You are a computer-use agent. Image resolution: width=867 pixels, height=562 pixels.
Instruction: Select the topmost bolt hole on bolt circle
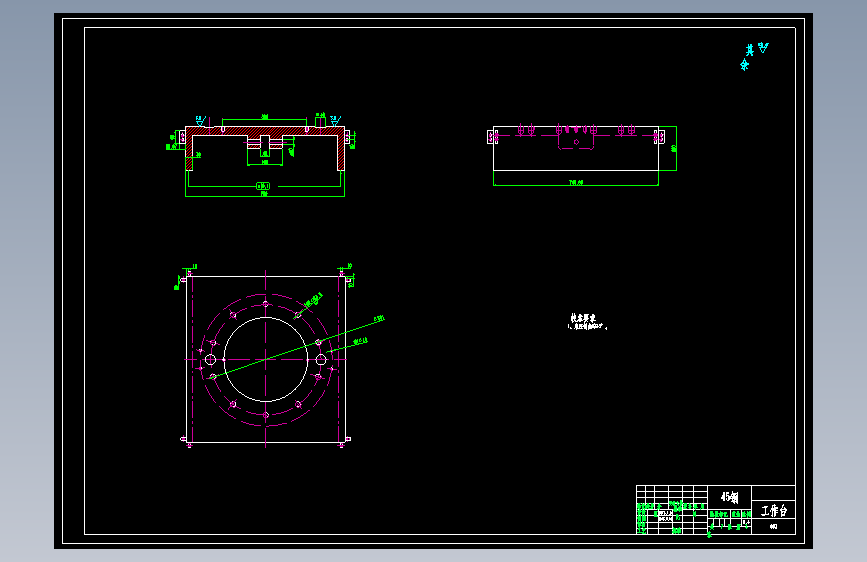265,304
